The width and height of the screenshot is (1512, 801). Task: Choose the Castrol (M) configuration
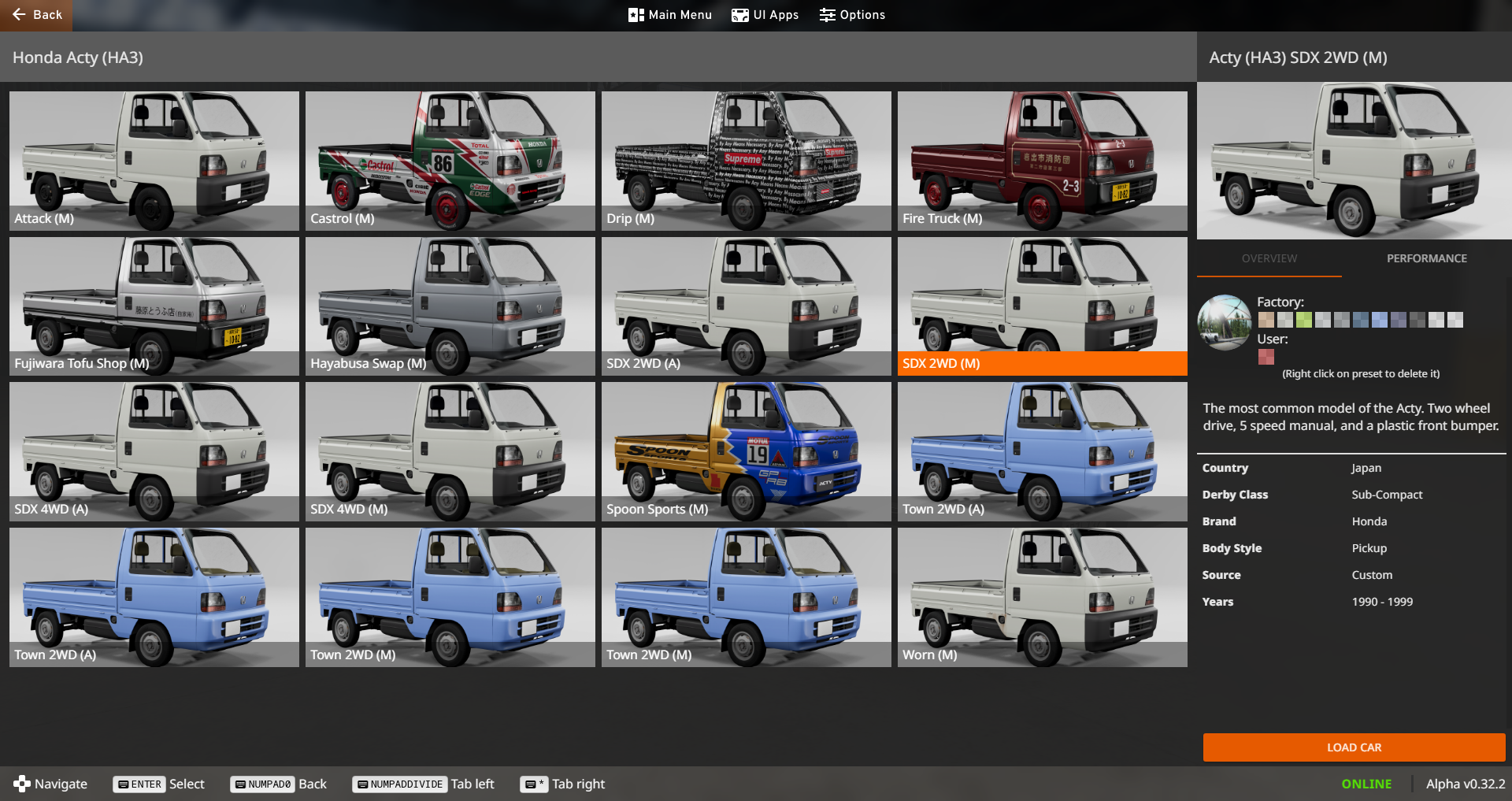pos(450,161)
